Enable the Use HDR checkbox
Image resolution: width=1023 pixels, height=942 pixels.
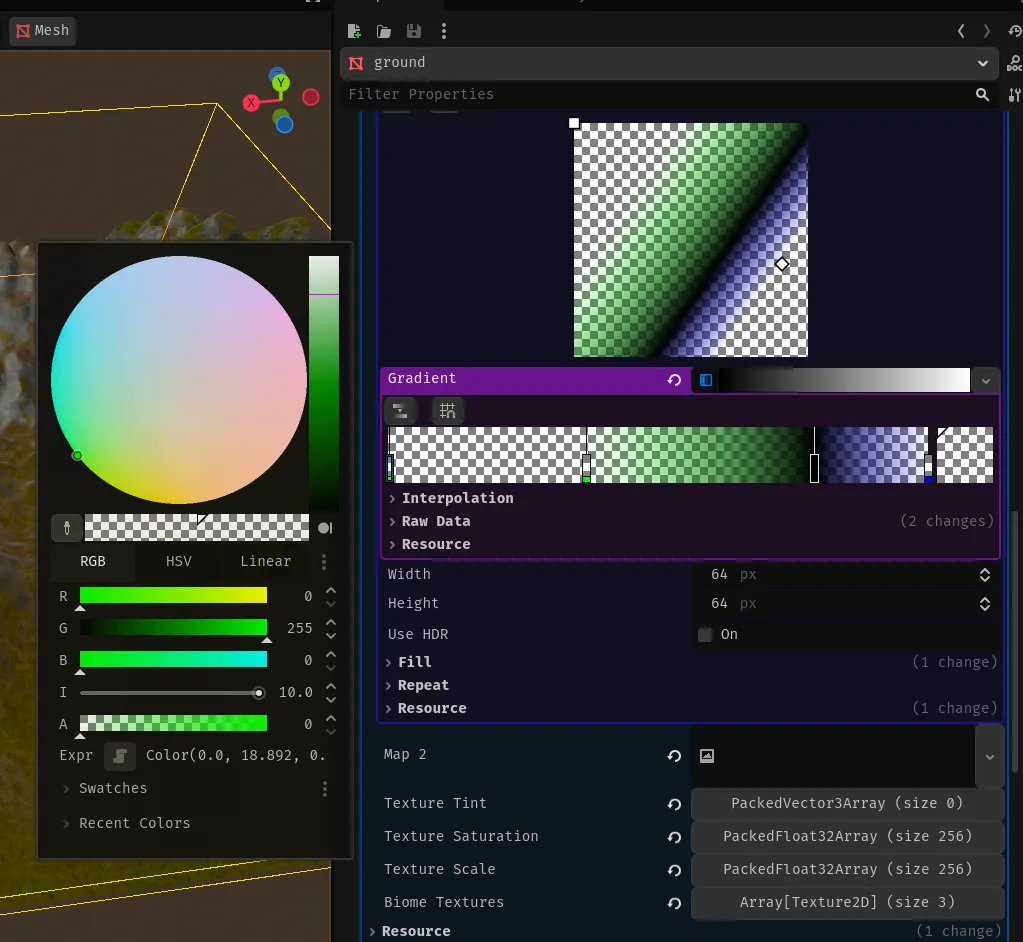click(705, 634)
